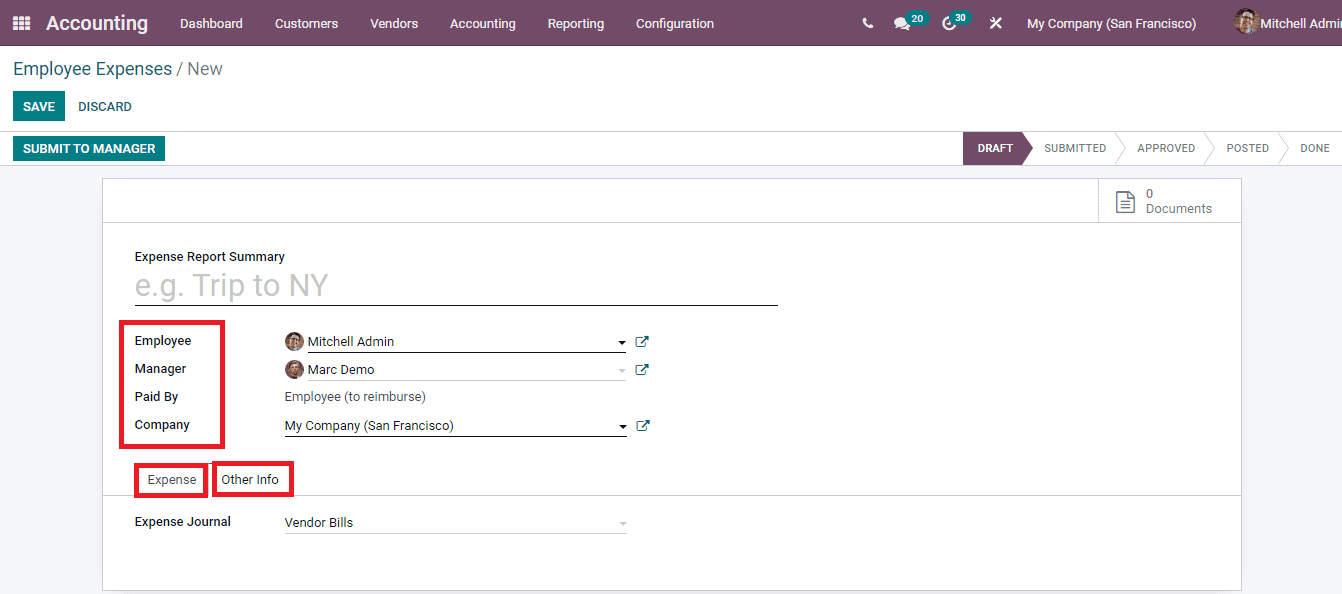Click DISCARD to cancel changes
The image size is (1342, 594).
pos(104,106)
